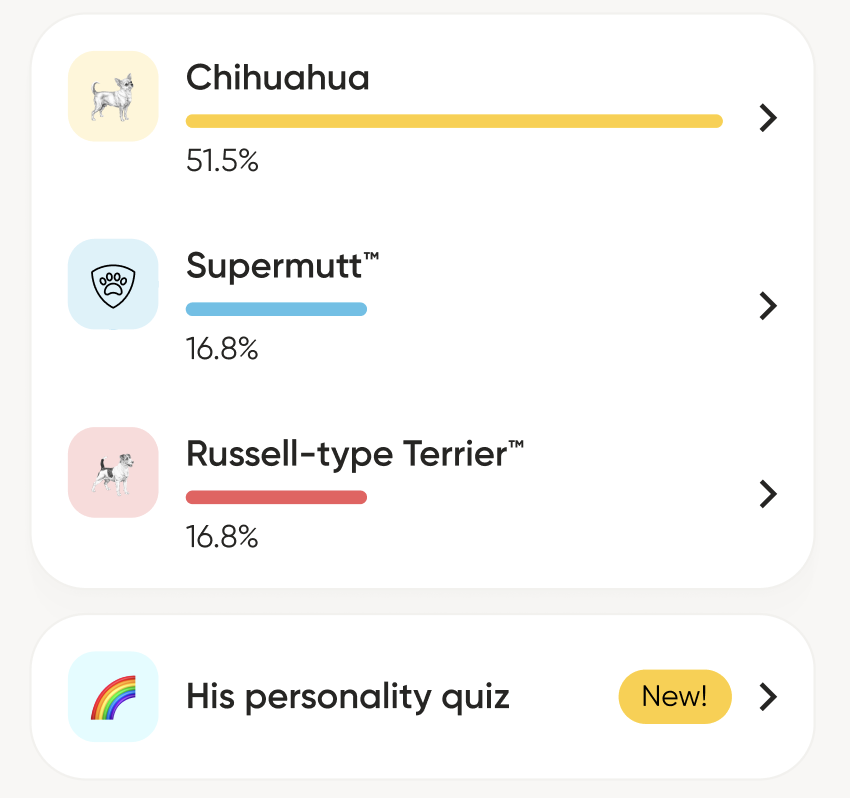This screenshot has height=798, width=850.
Task: Click the 51.5% percentage label
Action: point(221,161)
